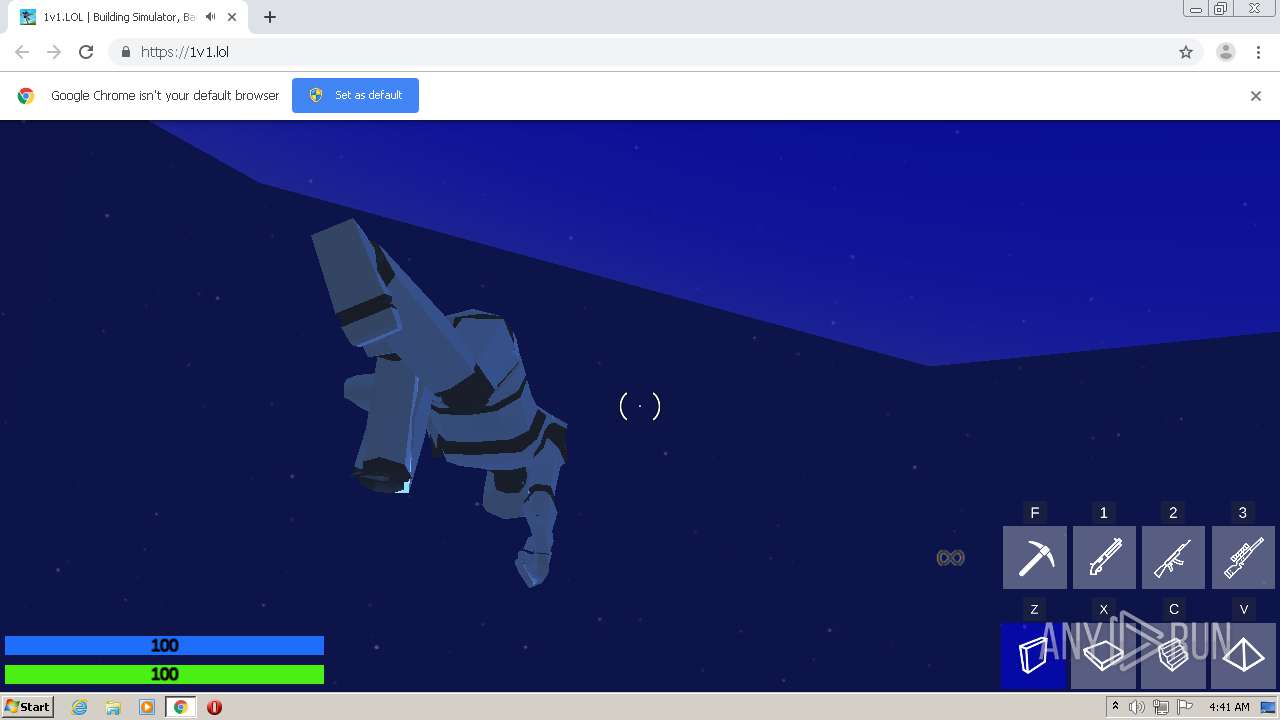Open the Action Center flag icon
Image resolution: width=1280 pixels, height=720 pixels.
tap(1185, 707)
